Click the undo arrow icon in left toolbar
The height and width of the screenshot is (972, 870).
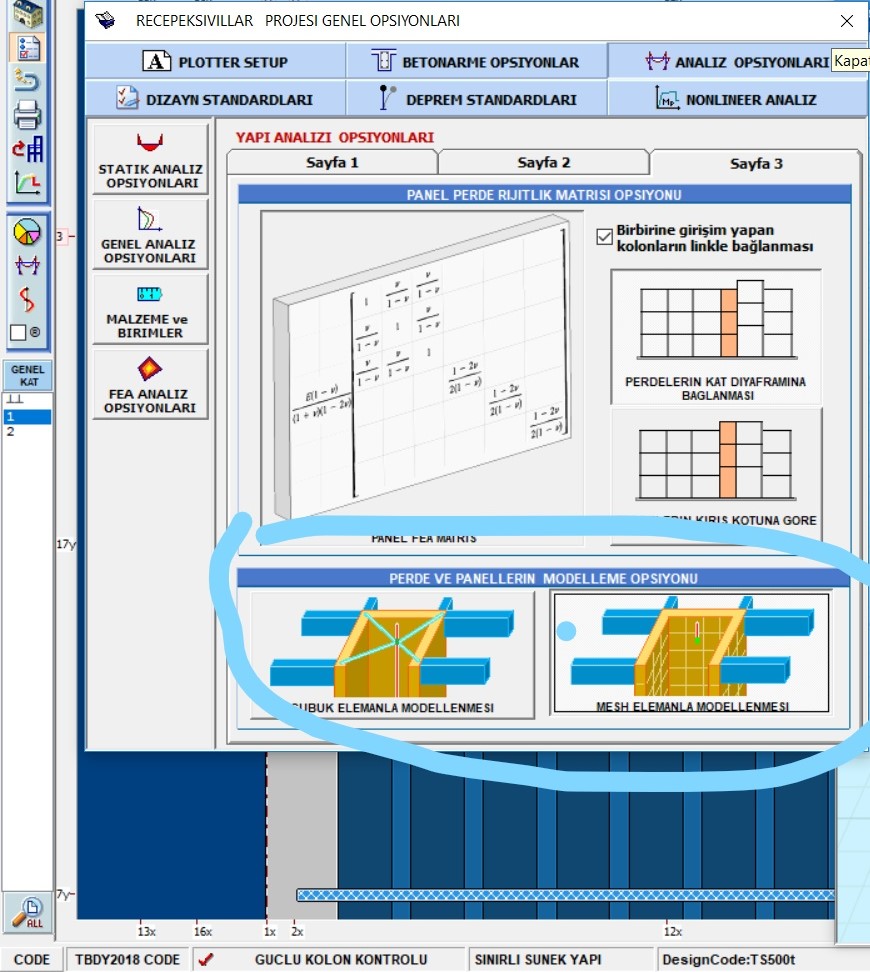27,81
